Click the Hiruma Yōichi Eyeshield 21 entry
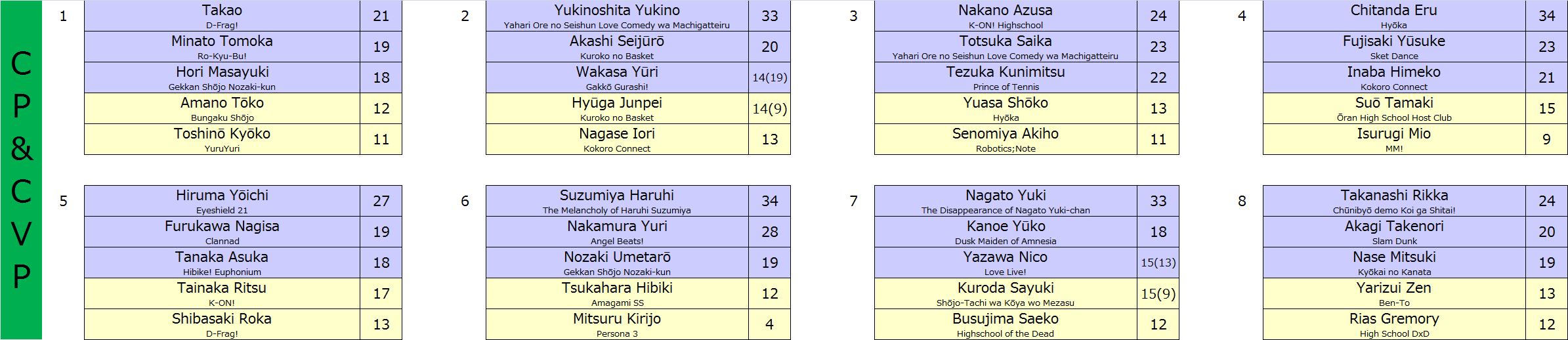Viewport: 1568px width, 340px height. (222, 201)
